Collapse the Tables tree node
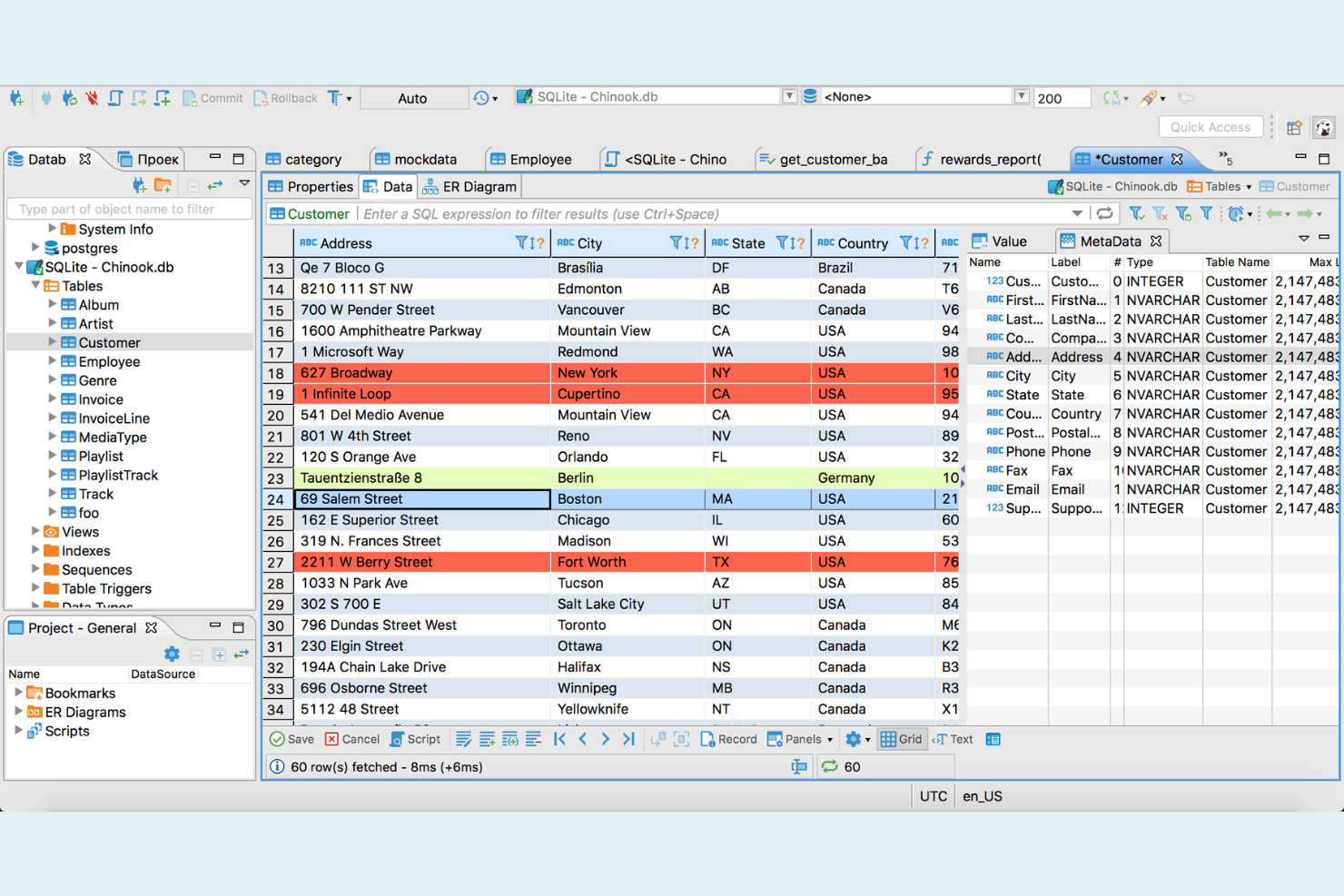This screenshot has height=896, width=1344. click(x=35, y=286)
